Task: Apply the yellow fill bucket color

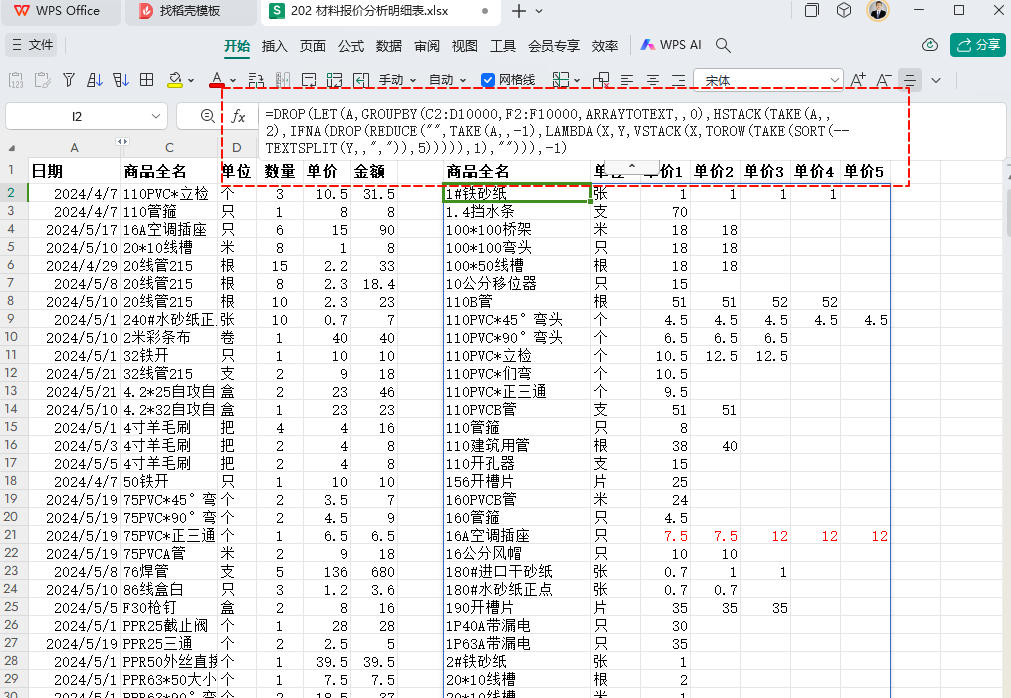Action: [x=175, y=80]
